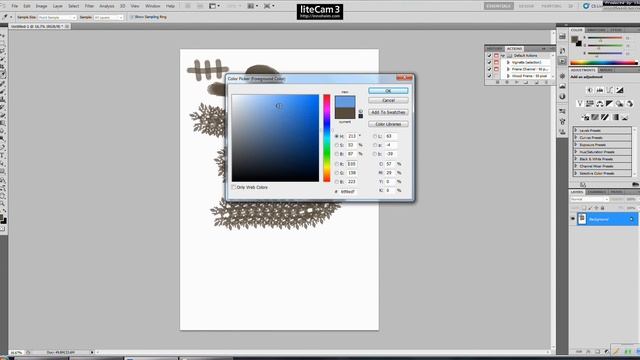Screen dimensions: 640x360
Task: Open the Edit menu
Action: pyautogui.click(x=27, y=6)
